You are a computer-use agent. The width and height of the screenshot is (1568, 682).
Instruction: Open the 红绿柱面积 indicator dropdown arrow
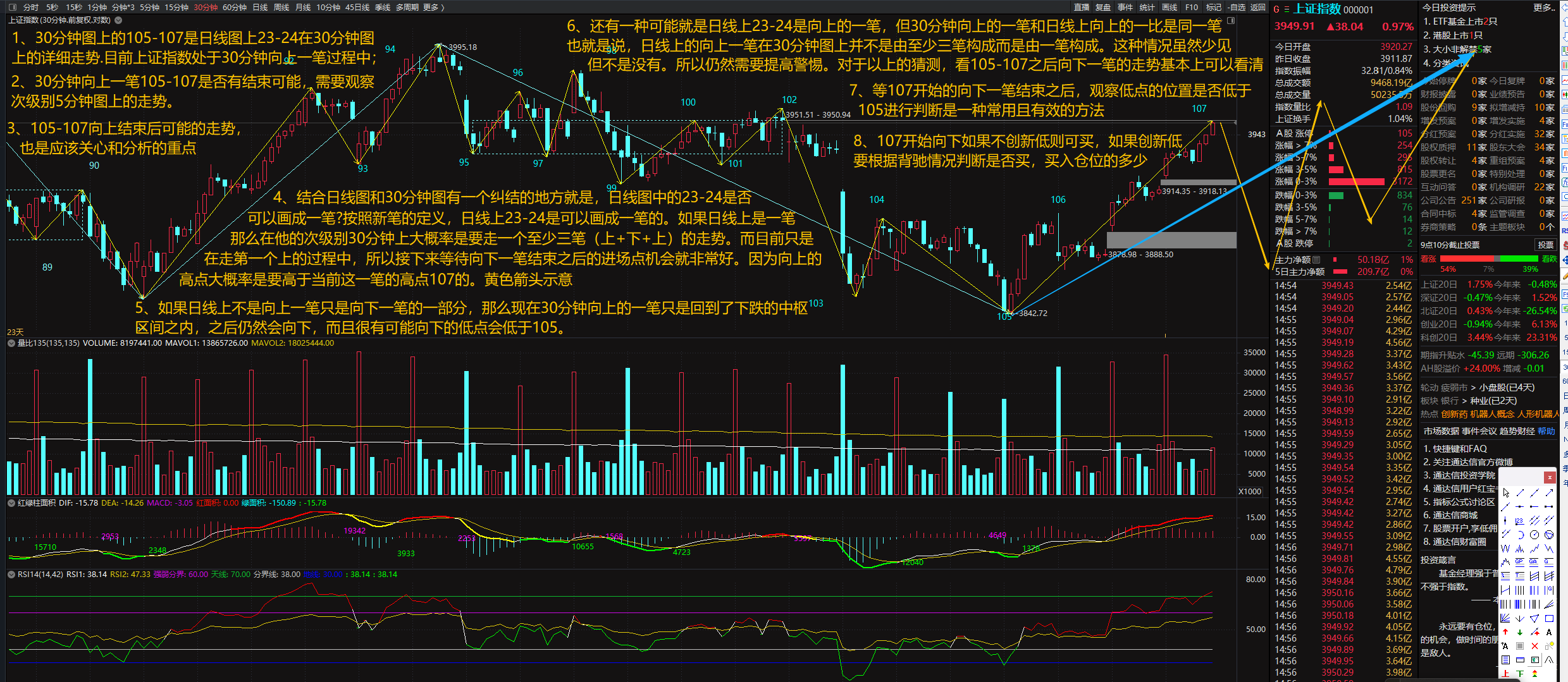click(11, 503)
